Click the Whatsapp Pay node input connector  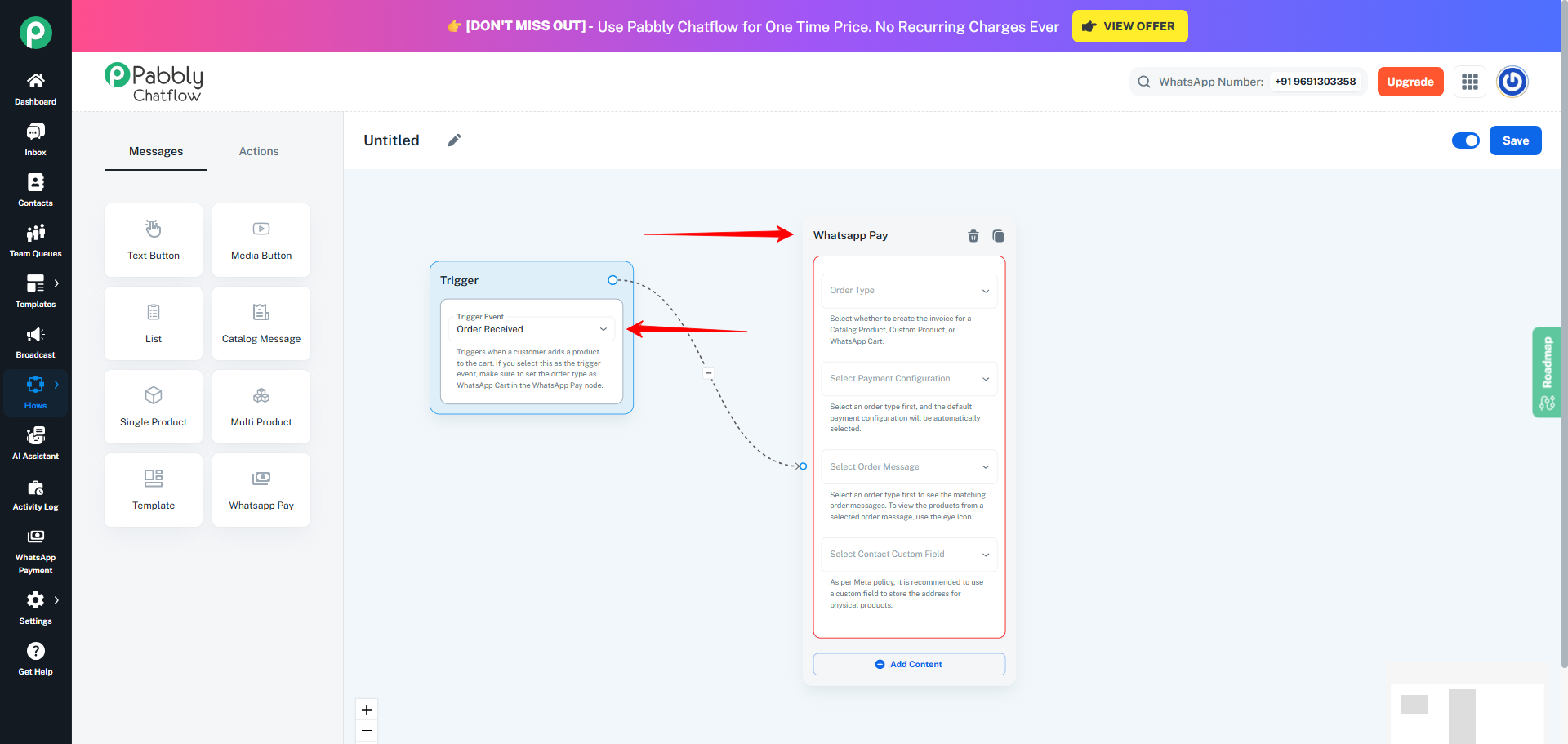coord(803,466)
